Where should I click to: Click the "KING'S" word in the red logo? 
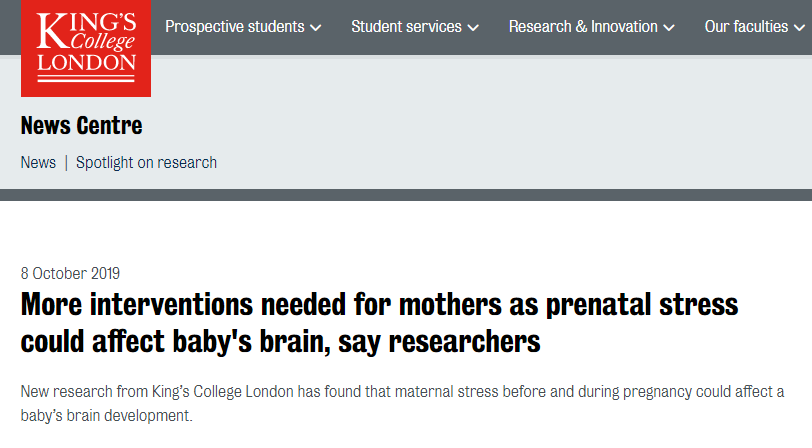click(86, 28)
